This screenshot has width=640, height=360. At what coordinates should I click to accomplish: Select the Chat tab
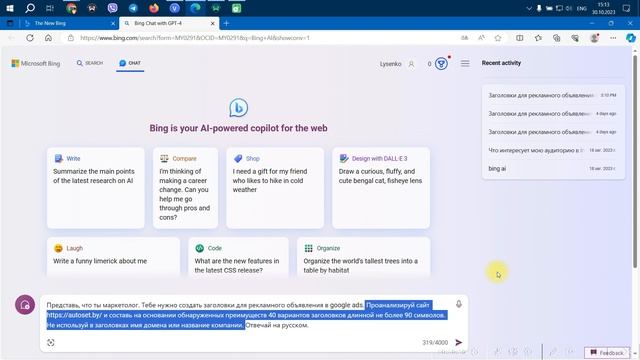(130, 63)
